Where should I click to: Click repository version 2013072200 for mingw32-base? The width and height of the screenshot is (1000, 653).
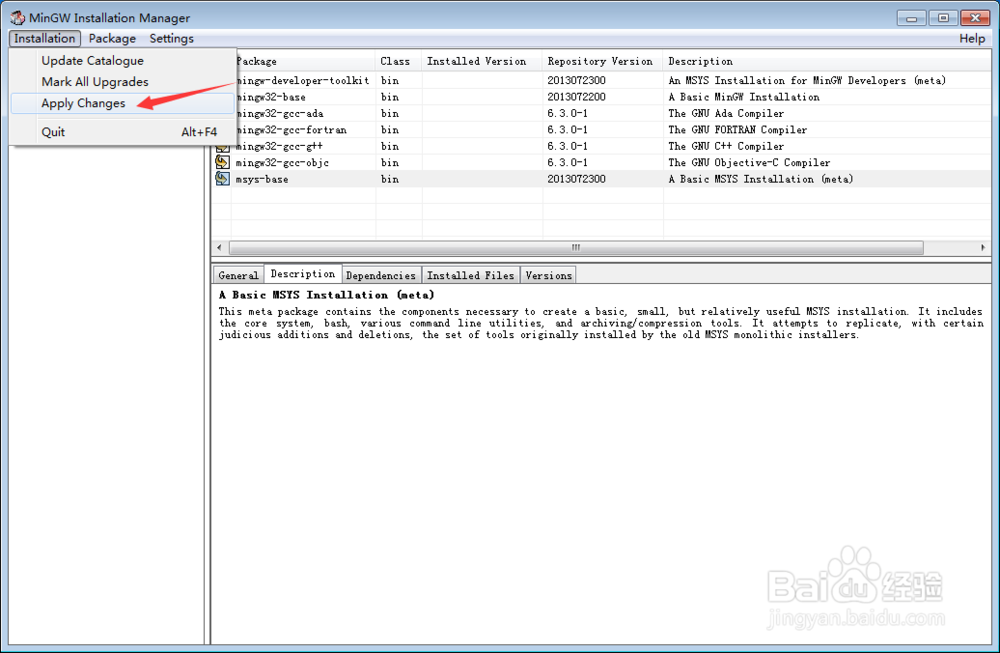coord(577,97)
